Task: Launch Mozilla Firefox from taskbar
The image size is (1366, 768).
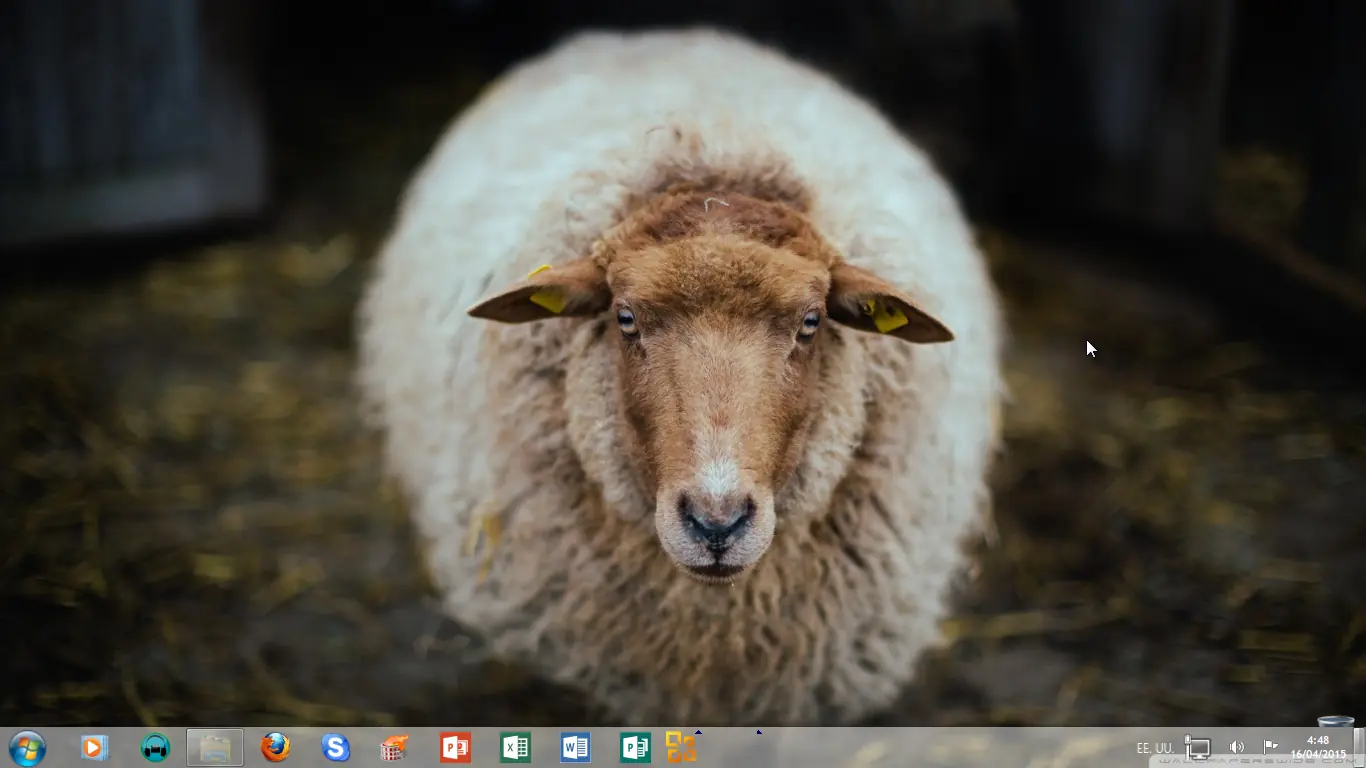Action: pos(275,747)
